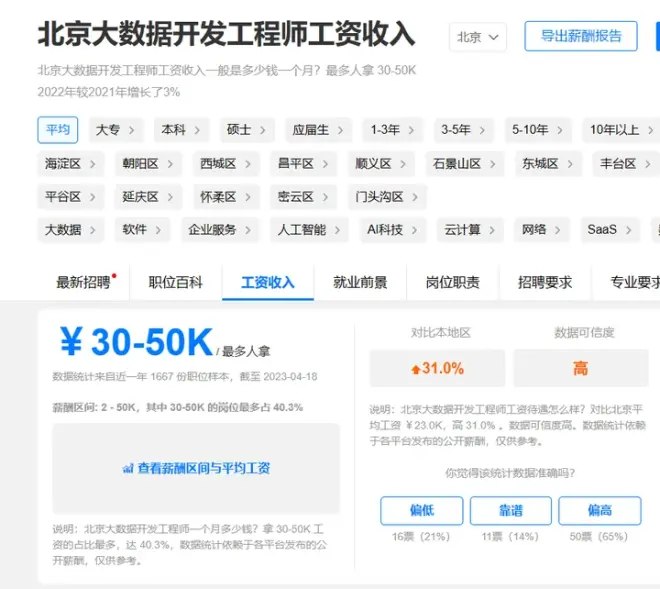Choose the 应届生 experience tag
This screenshot has height=589, width=660.
pyautogui.click(x=317, y=130)
